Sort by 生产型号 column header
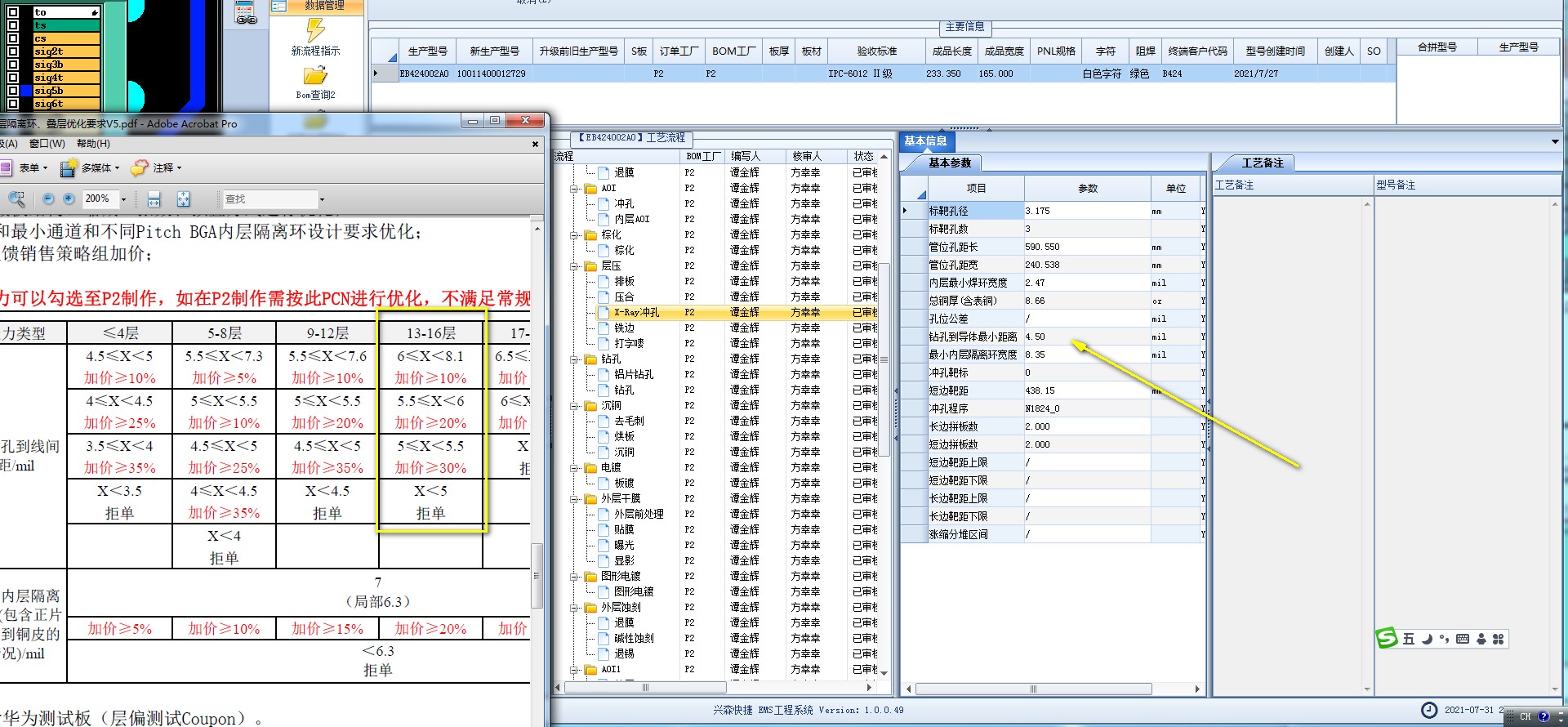 [427, 51]
